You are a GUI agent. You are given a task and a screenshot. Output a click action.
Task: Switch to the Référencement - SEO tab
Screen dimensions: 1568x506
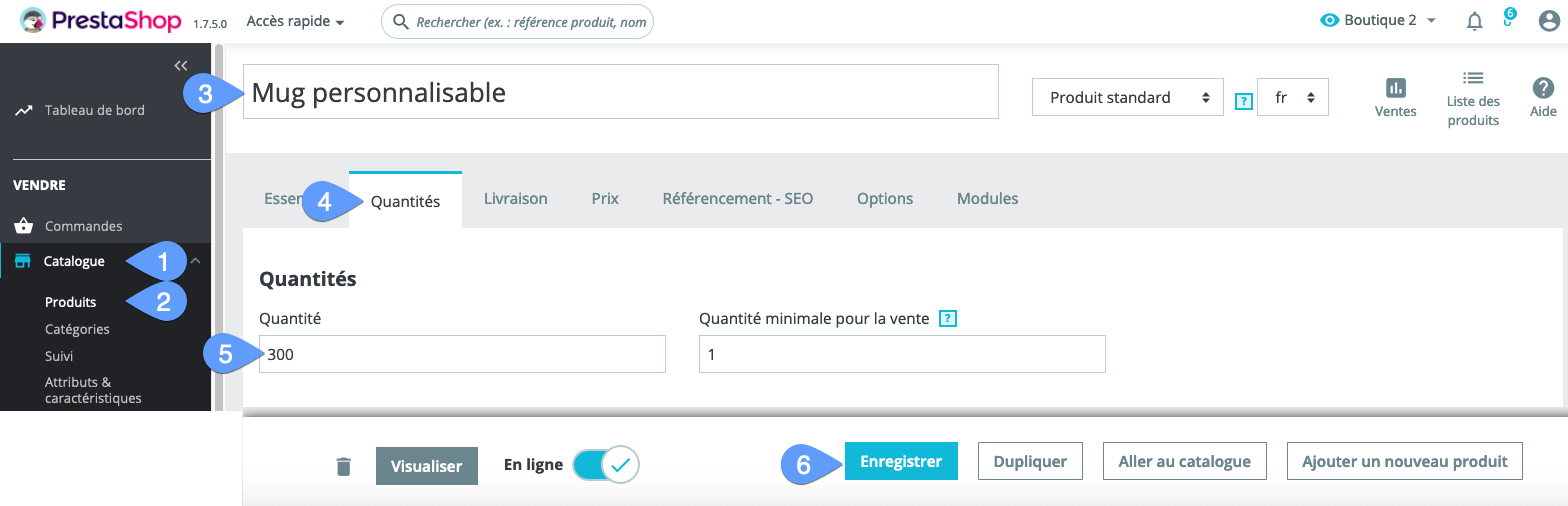[x=737, y=199]
